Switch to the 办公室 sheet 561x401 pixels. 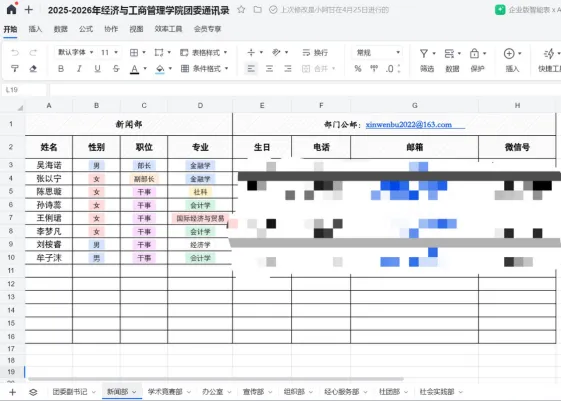pos(213,392)
